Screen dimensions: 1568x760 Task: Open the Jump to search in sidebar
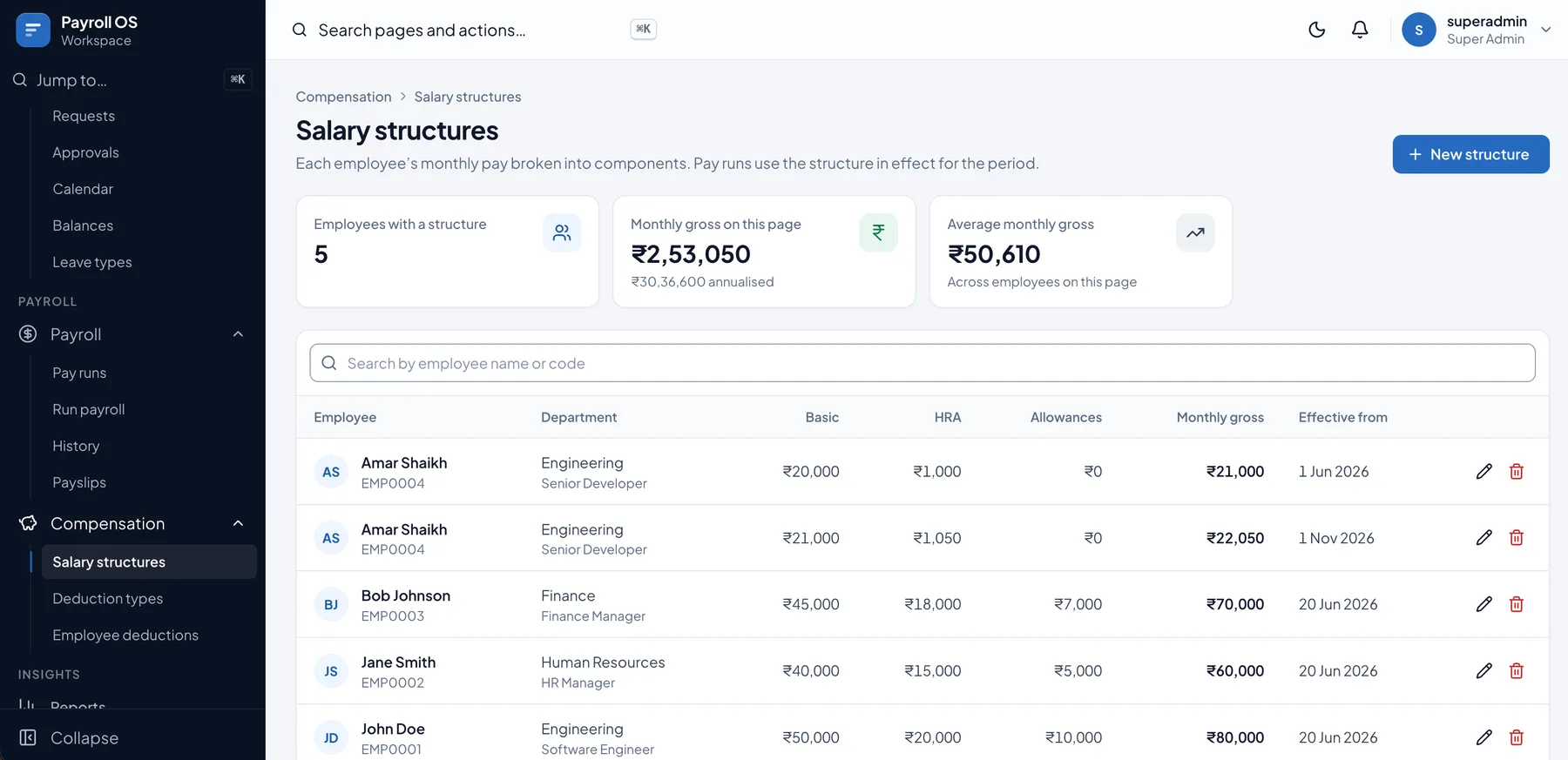click(x=132, y=80)
